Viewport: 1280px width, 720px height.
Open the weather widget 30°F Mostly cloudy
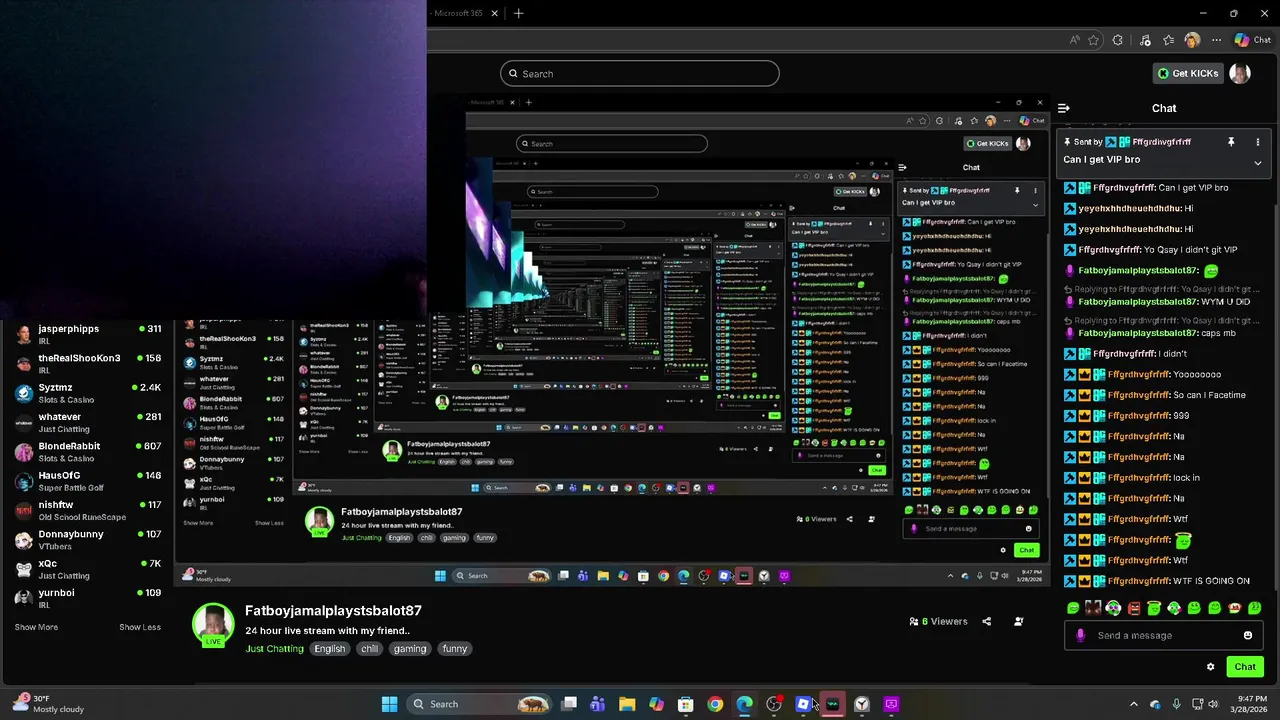coord(47,704)
